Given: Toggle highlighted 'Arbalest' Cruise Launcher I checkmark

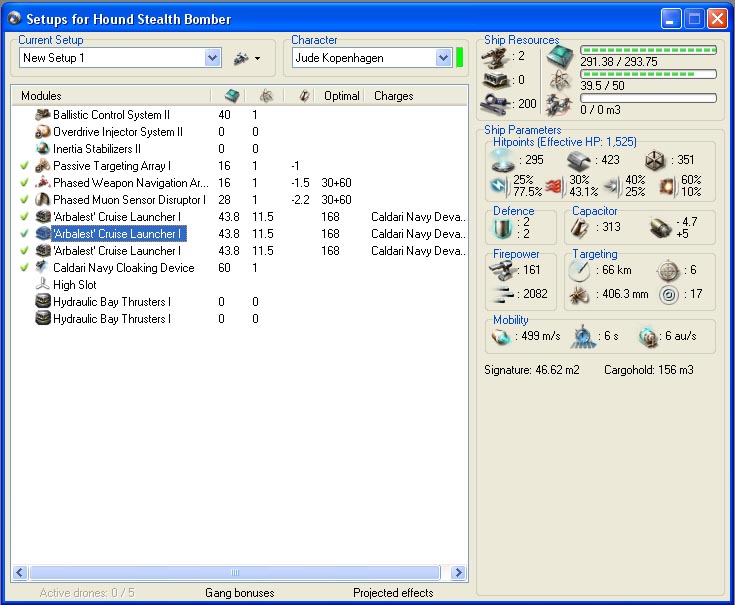Looking at the screenshot, I should (24, 233).
